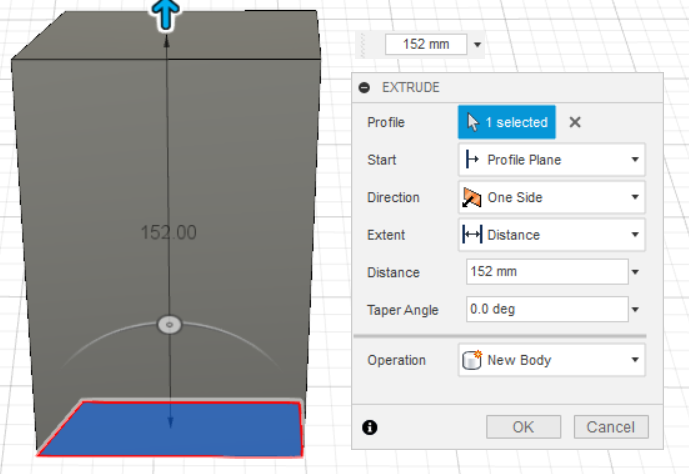Open dropdown arrow beside floating 152 mm box
Screen dimensions: 689x474
(x=478, y=44)
